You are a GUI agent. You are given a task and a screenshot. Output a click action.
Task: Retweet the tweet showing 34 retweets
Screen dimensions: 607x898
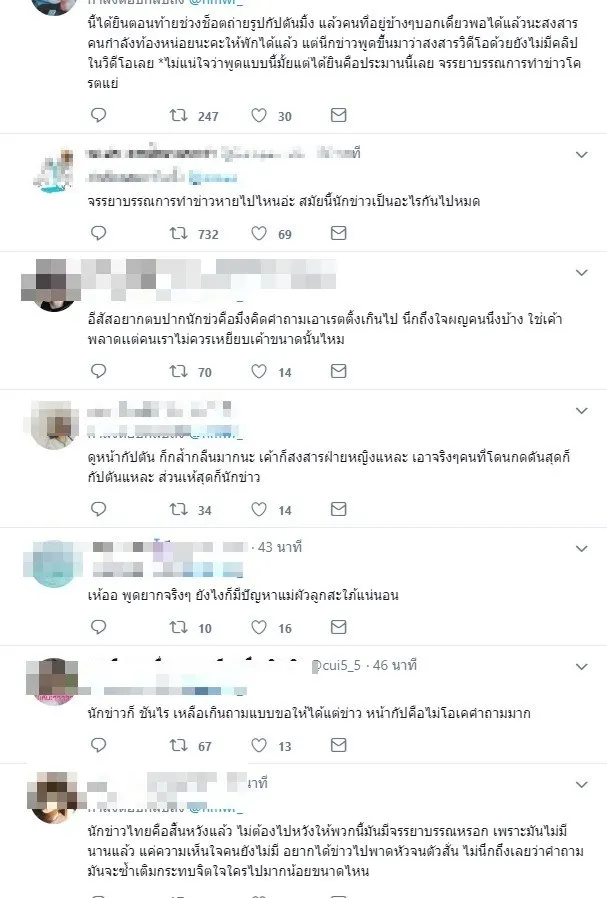pyautogui.click(x=178, y=509)
